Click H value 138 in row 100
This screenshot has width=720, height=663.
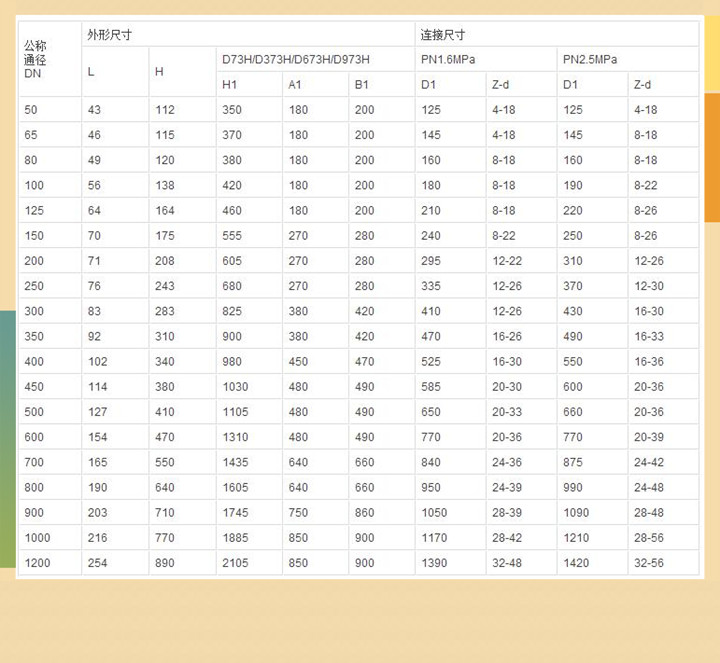tap(165, 185)
